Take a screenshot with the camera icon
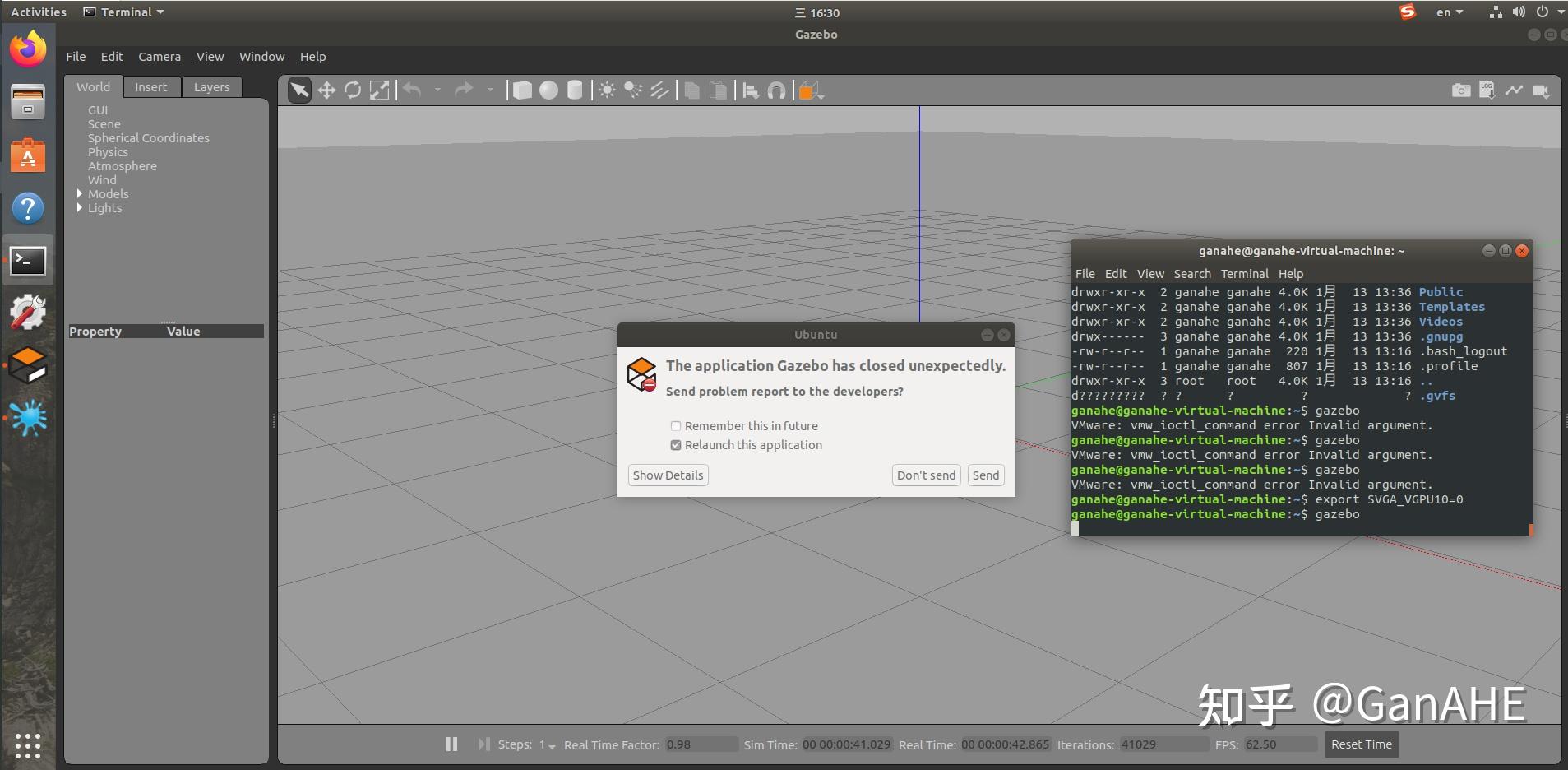This screenshot has height=770, width=1568. [1460, 90]
